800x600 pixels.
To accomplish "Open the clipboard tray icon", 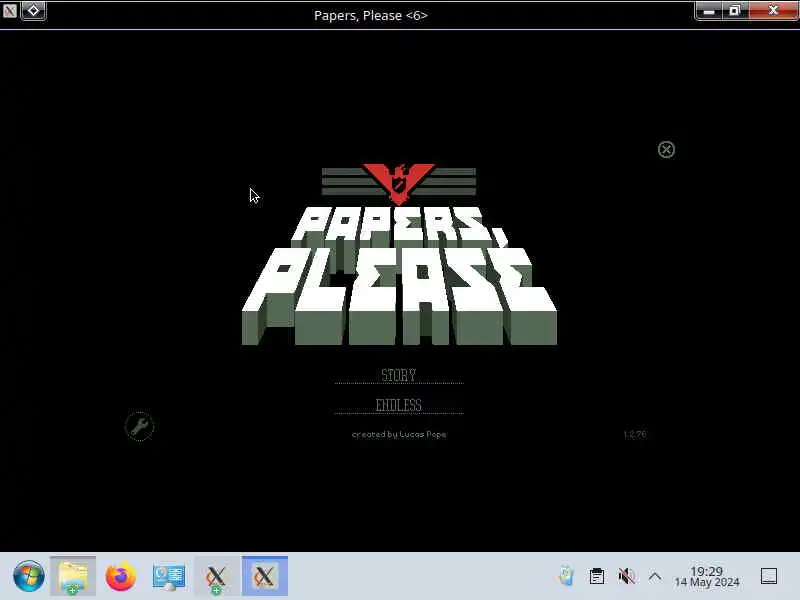I will (596, 577).
